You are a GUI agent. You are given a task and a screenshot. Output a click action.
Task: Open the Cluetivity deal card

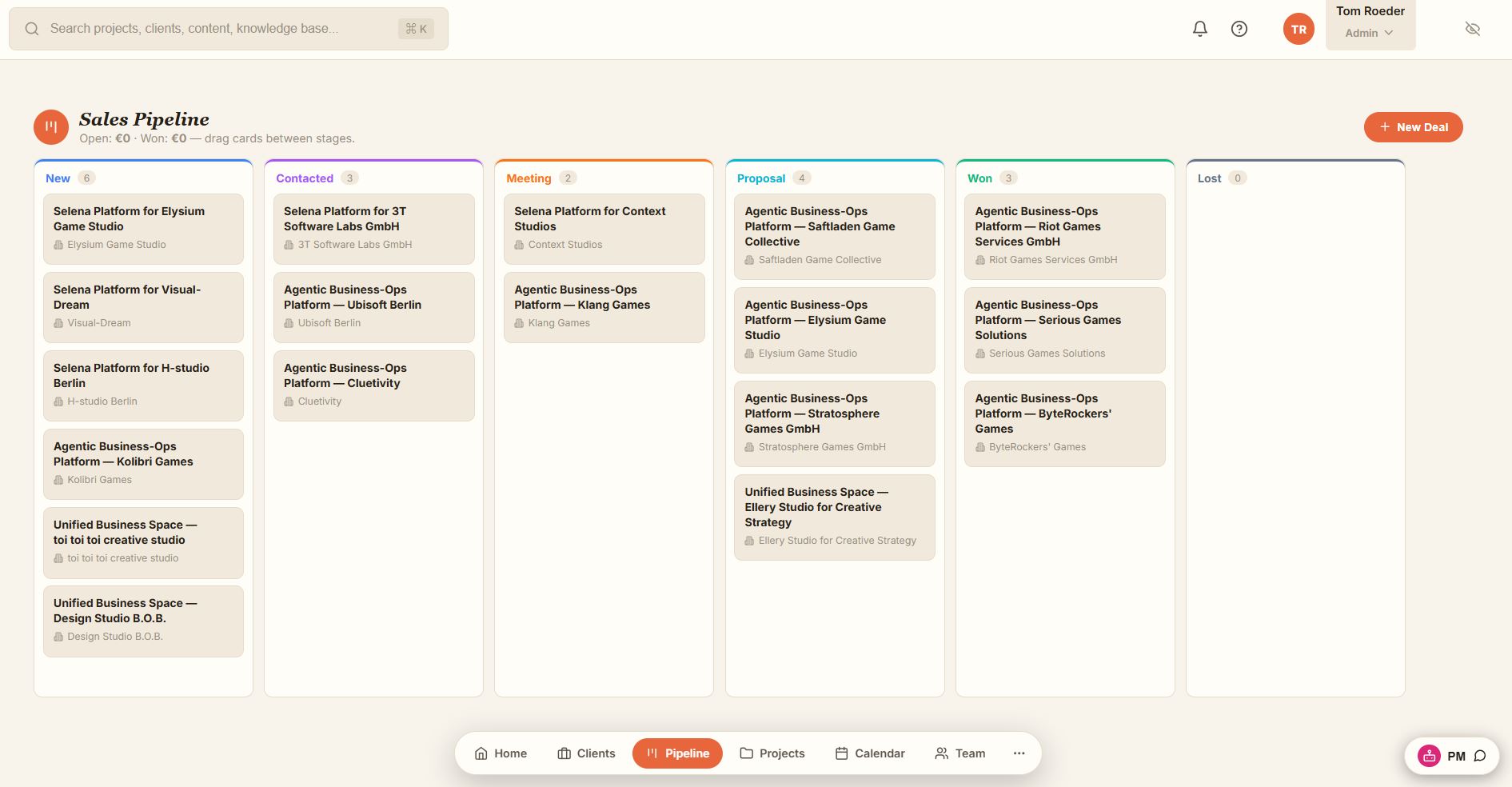point(373,386)
